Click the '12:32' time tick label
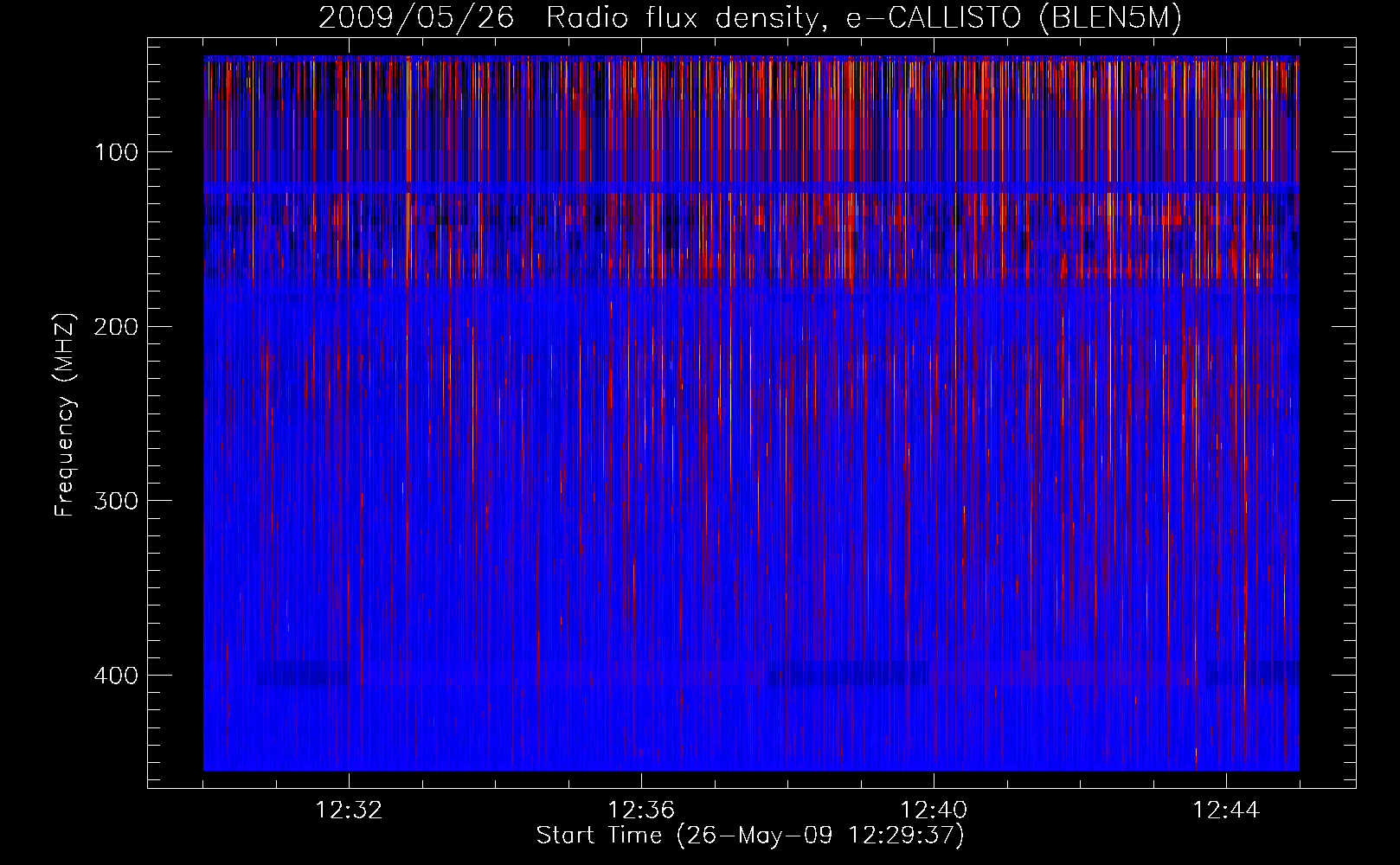The height and width of the screenshot is (865, 1400). [x=349, y=811]
